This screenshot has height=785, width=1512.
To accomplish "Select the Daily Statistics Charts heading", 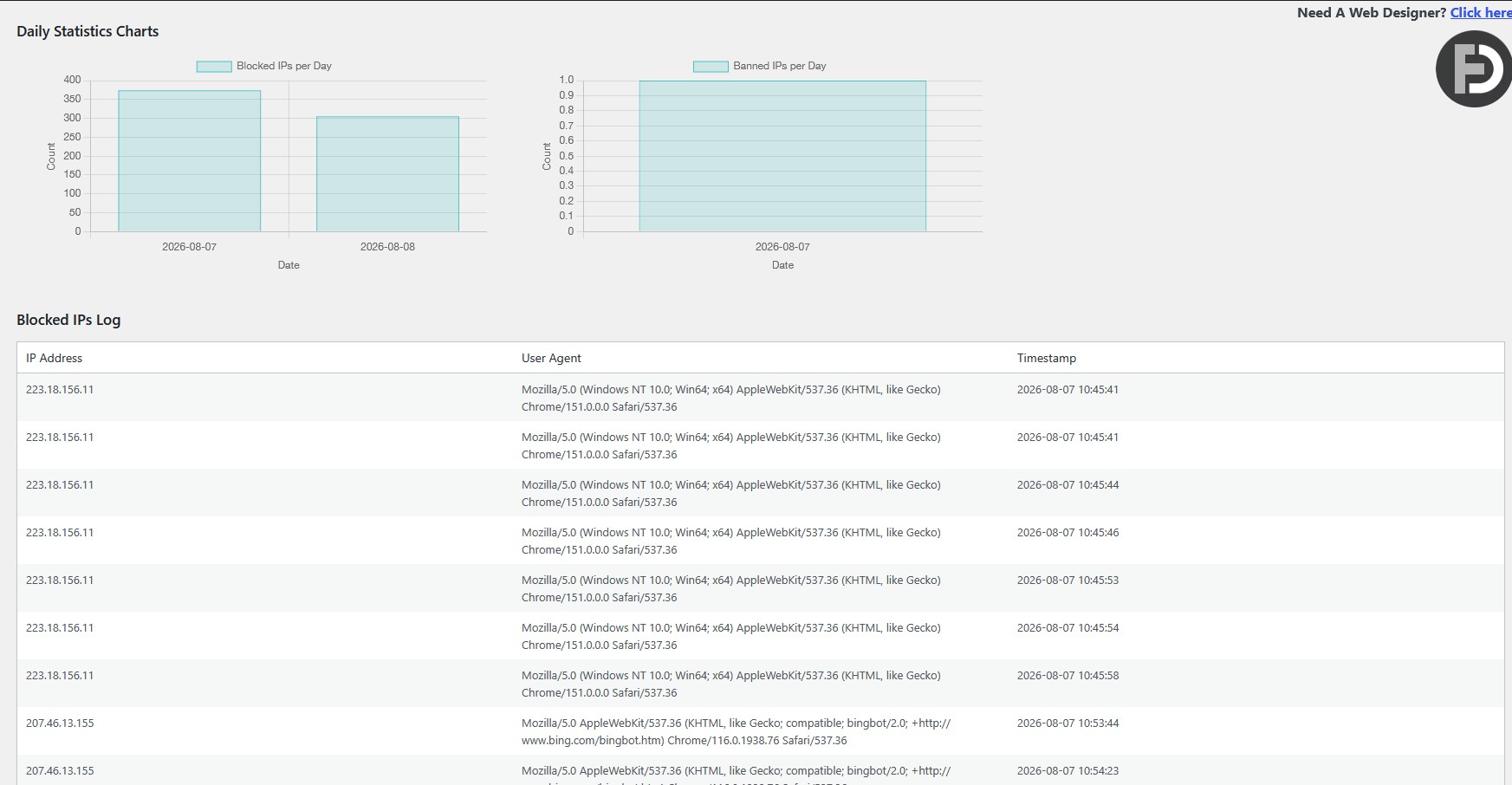I will [88, 31].
